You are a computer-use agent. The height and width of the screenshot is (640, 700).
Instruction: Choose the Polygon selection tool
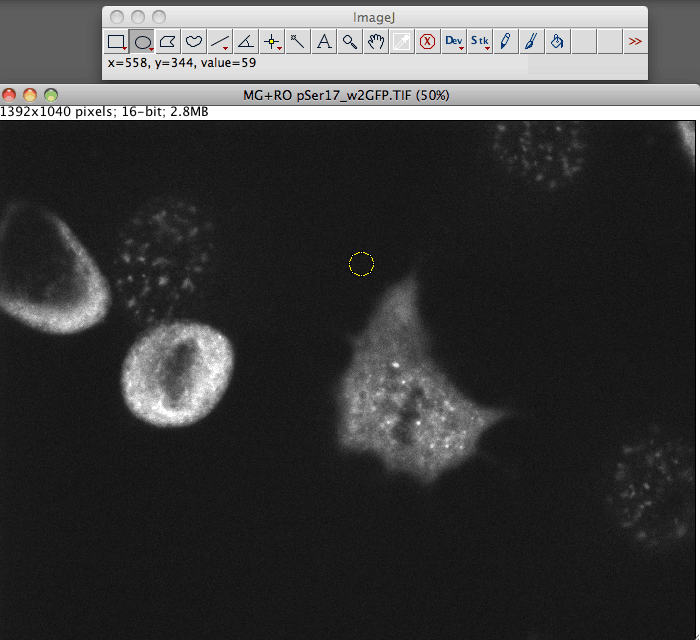click(x=169, y=41)
